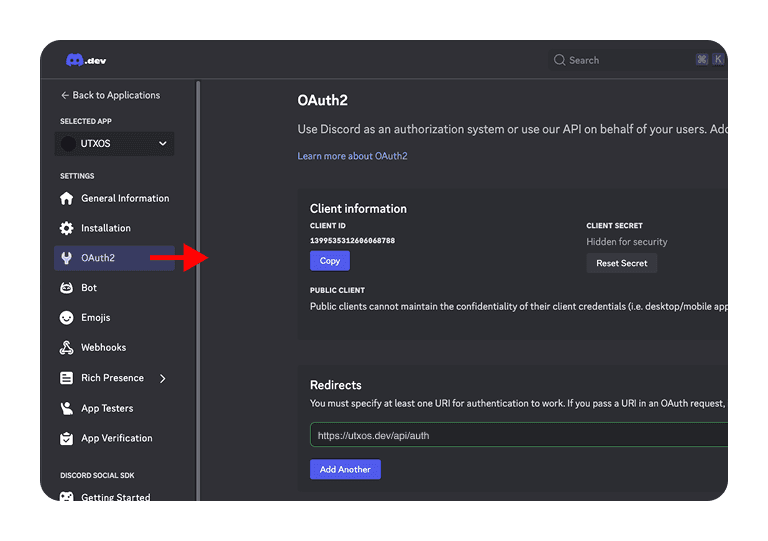Open the Rich Presence settings page

(112, 378)
